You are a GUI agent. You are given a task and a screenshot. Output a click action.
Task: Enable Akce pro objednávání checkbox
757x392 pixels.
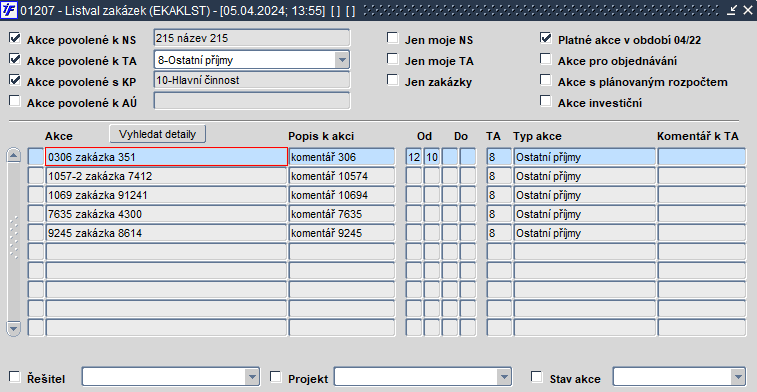[546, 59]
